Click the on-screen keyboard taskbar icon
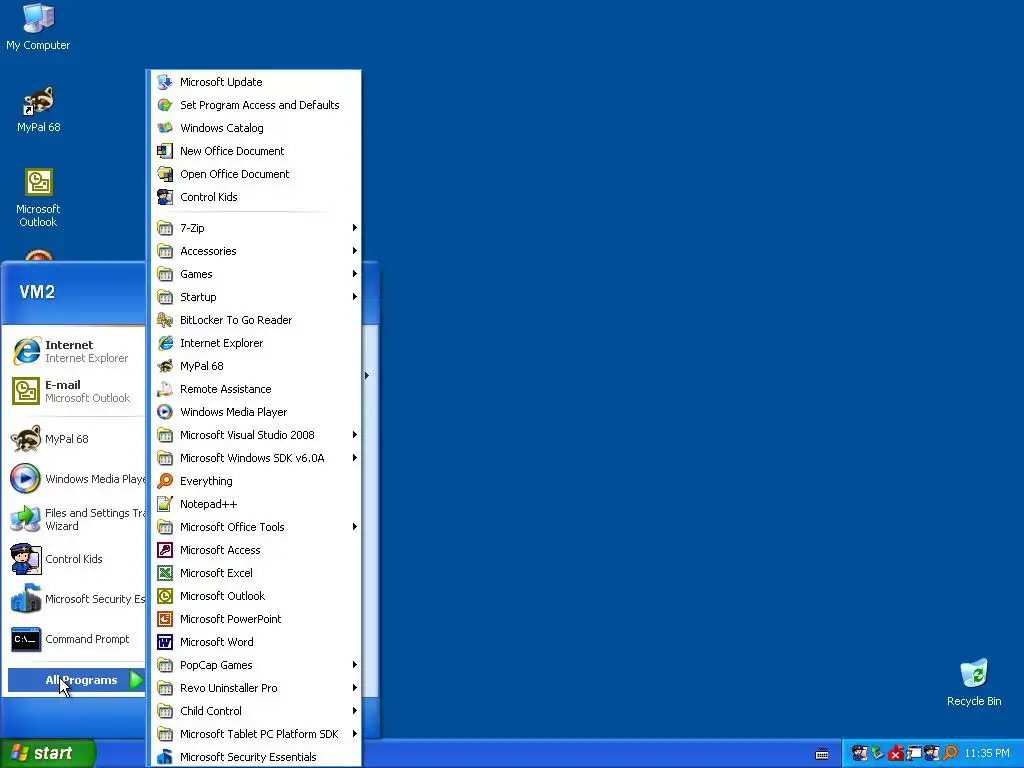Viewport: 1024px width, 768px height. coord(822,754)
